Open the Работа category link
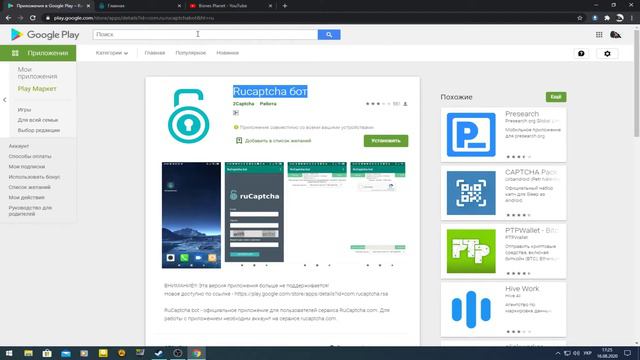Screen dimensions: 640x360 pyautogui.click(x=268, y=104)
